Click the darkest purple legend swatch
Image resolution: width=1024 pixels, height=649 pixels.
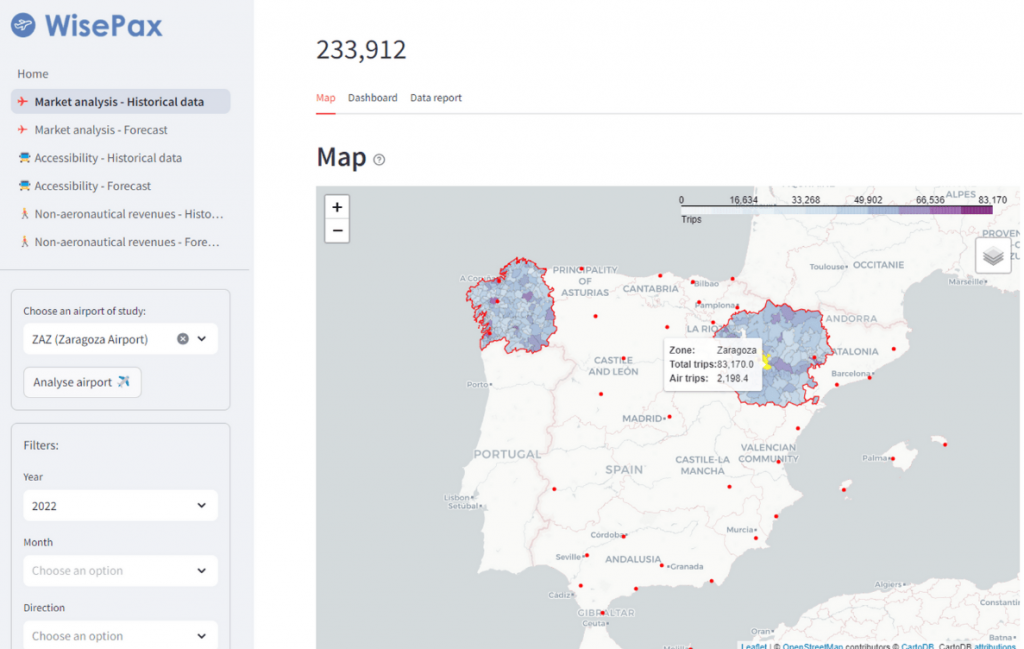tap(977, 210)
